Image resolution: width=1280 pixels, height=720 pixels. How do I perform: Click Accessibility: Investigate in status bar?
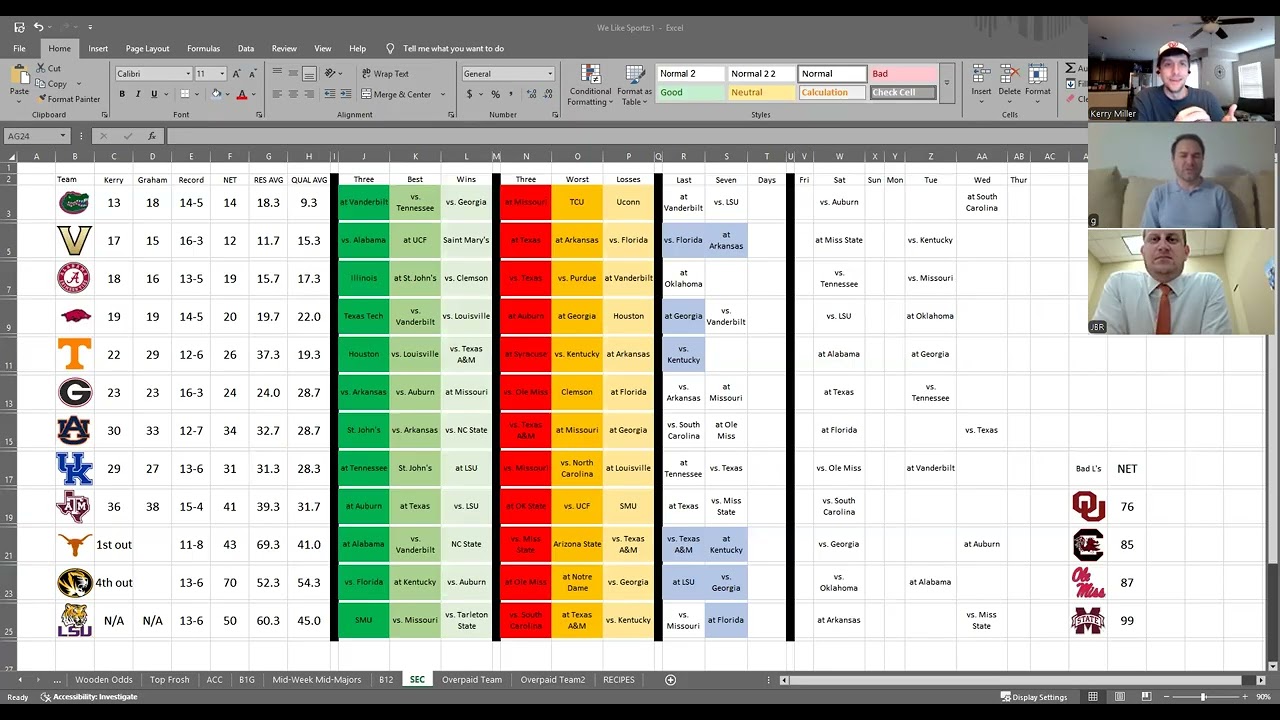point(89,697)
